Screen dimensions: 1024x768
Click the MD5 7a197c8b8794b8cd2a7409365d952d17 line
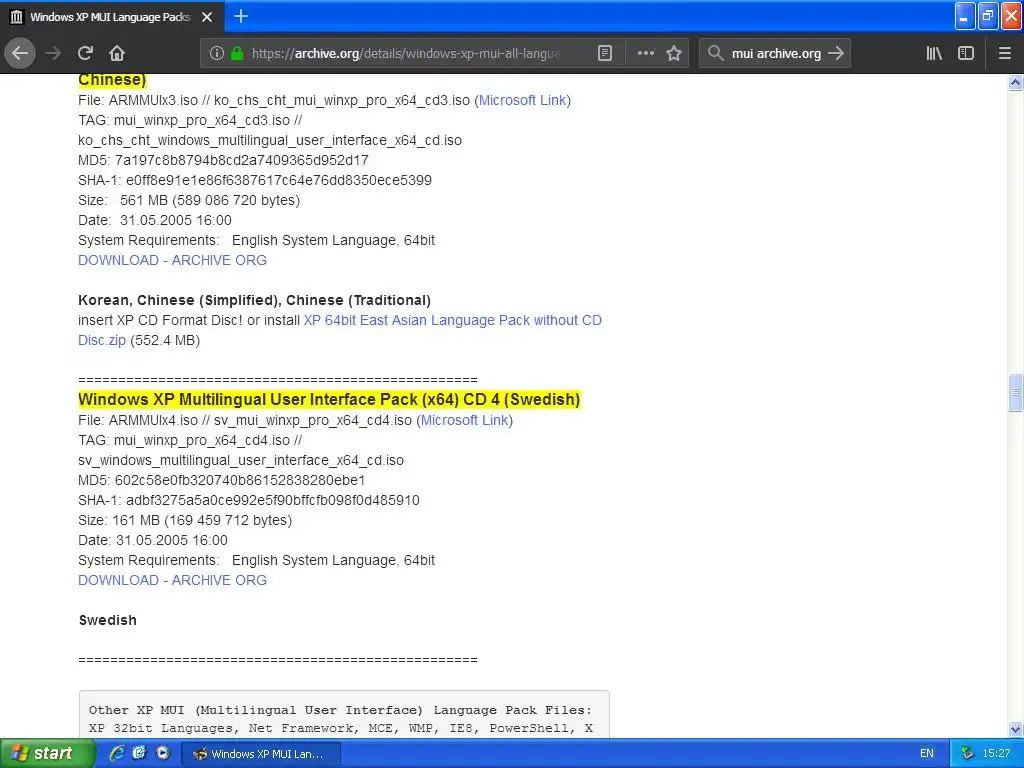click(223, 161)
